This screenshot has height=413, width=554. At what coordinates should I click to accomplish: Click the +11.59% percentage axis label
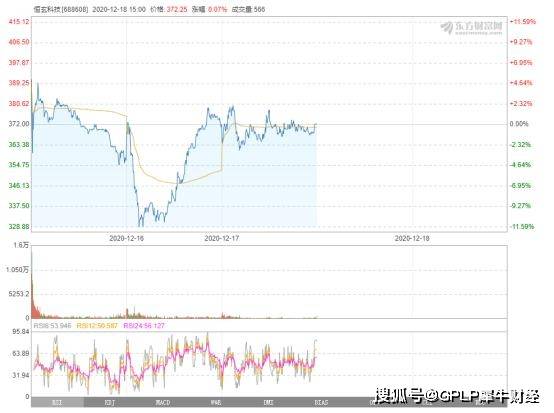click(x=523, y=22)
